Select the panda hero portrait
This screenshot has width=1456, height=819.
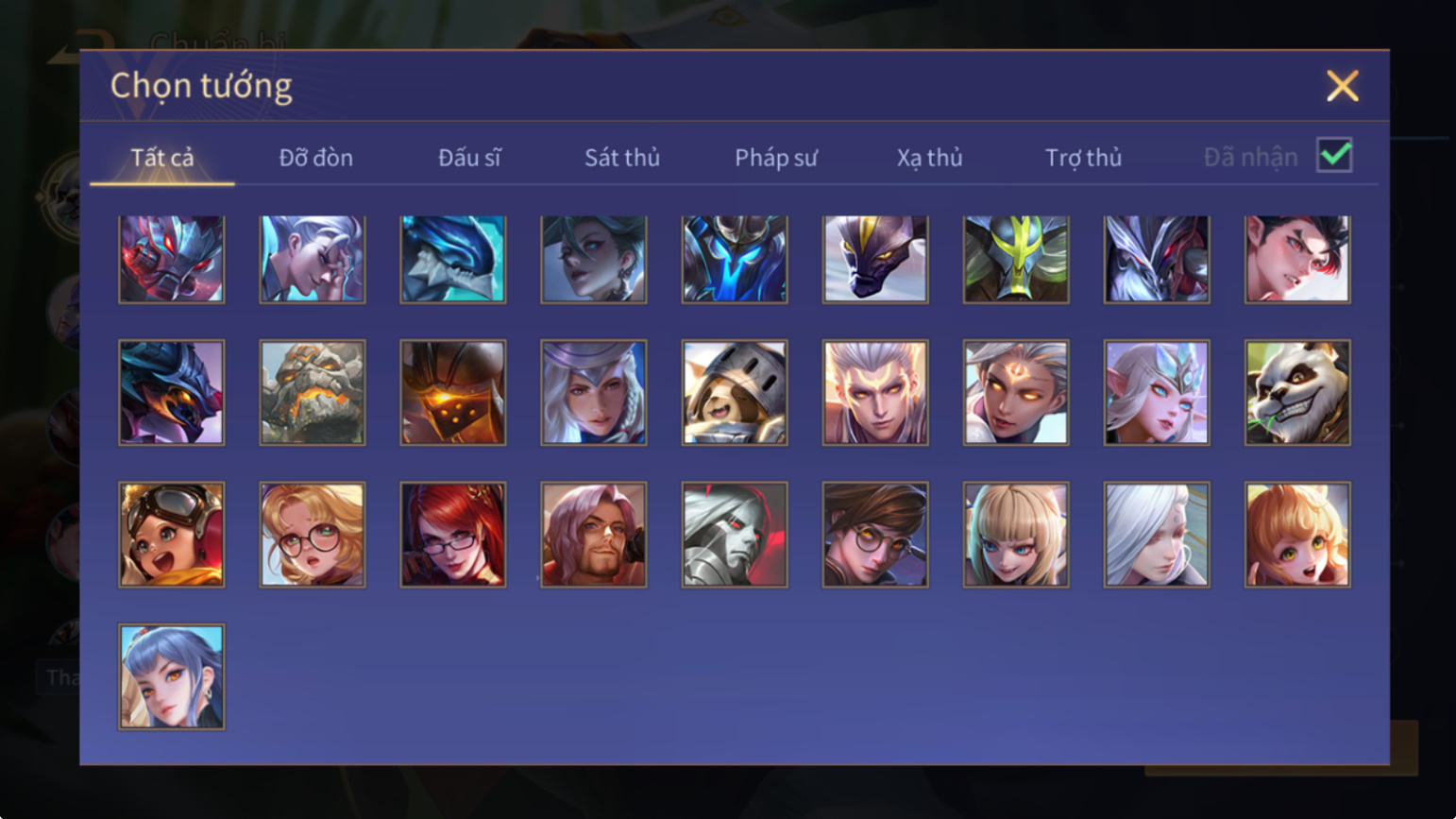(1297, 392)
